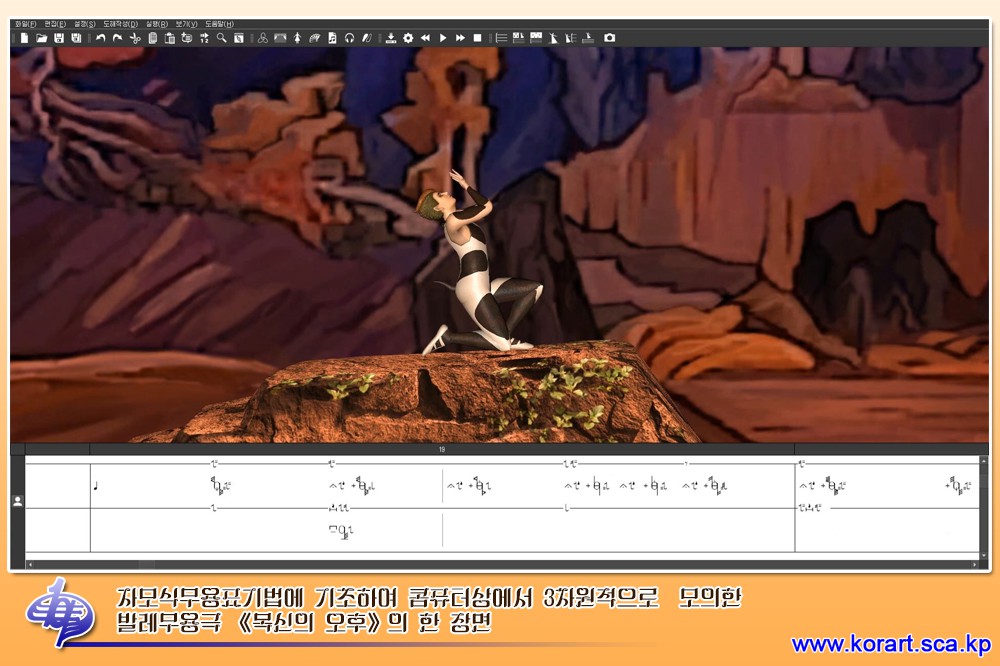This screenshot has width=1000, height=666.
Task: Open the 보기(V) menu
Action: coord(186,24)
